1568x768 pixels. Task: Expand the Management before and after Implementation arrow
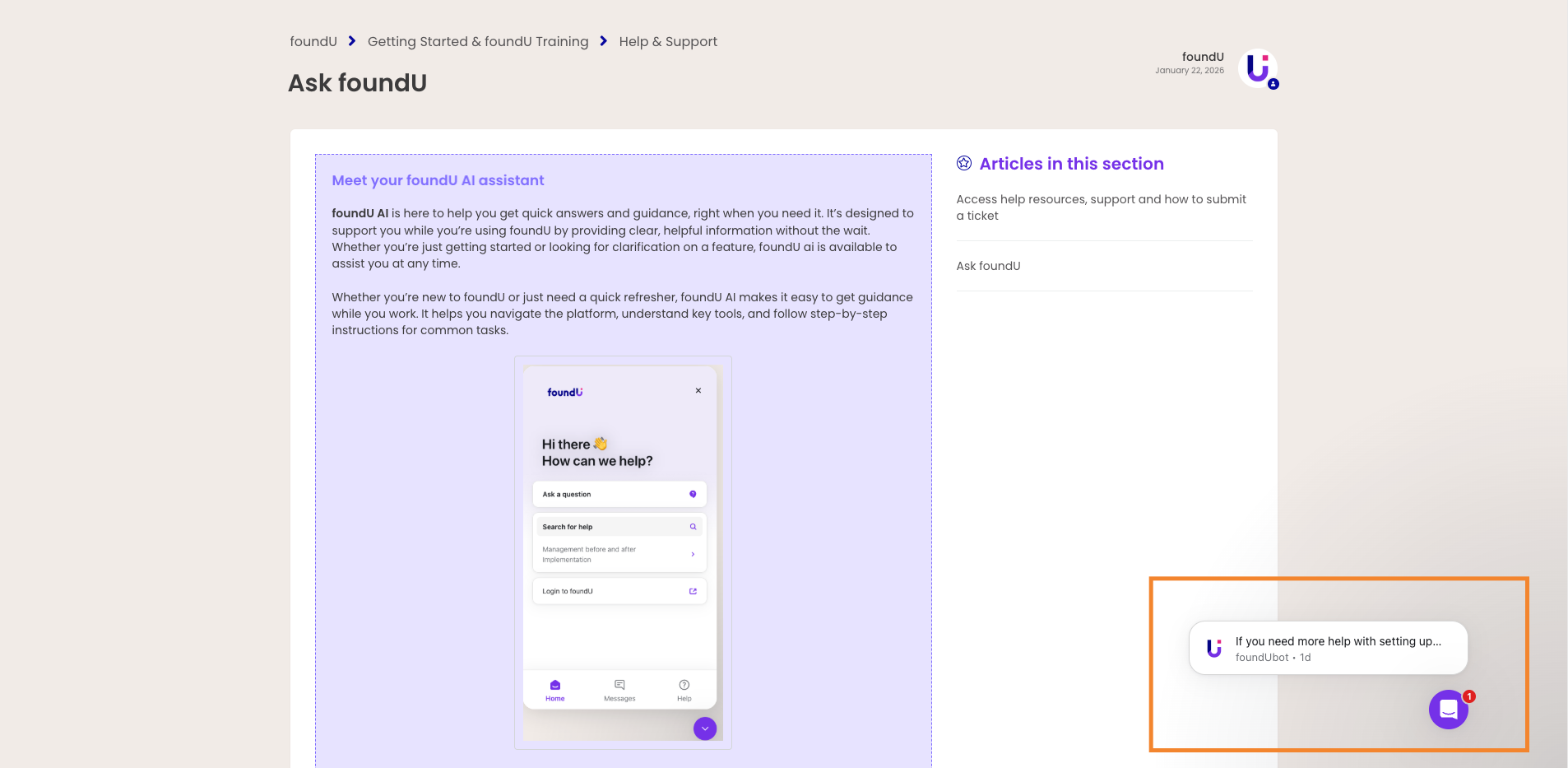(693, 555)
